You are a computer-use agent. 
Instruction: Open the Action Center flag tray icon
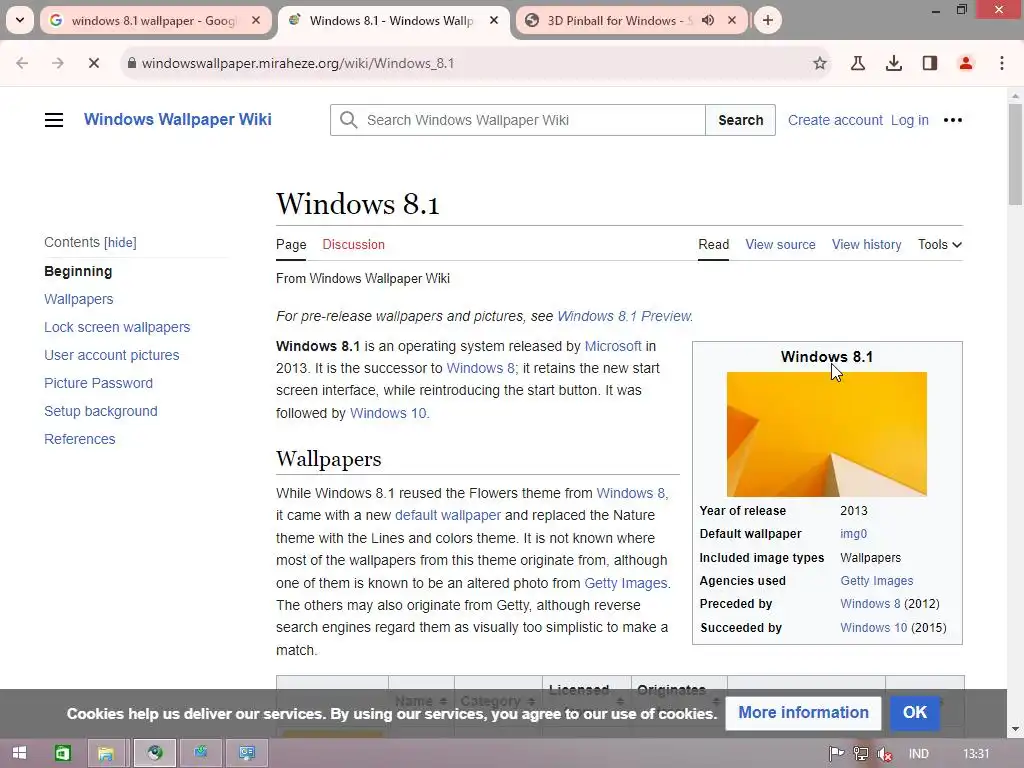point(836,754)
